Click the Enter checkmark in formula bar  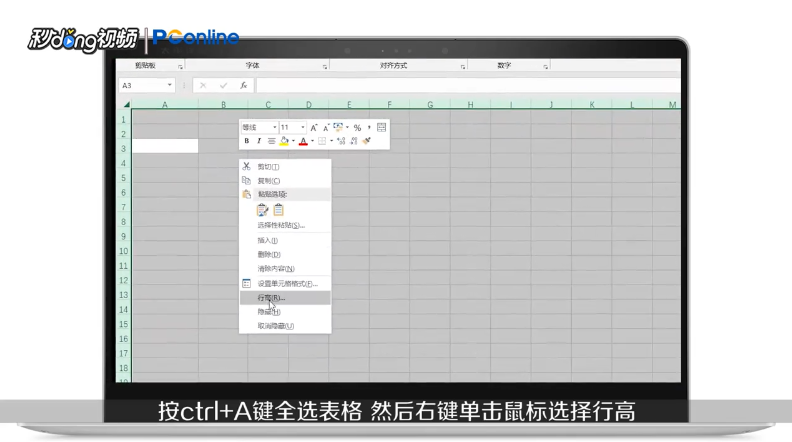223,85
